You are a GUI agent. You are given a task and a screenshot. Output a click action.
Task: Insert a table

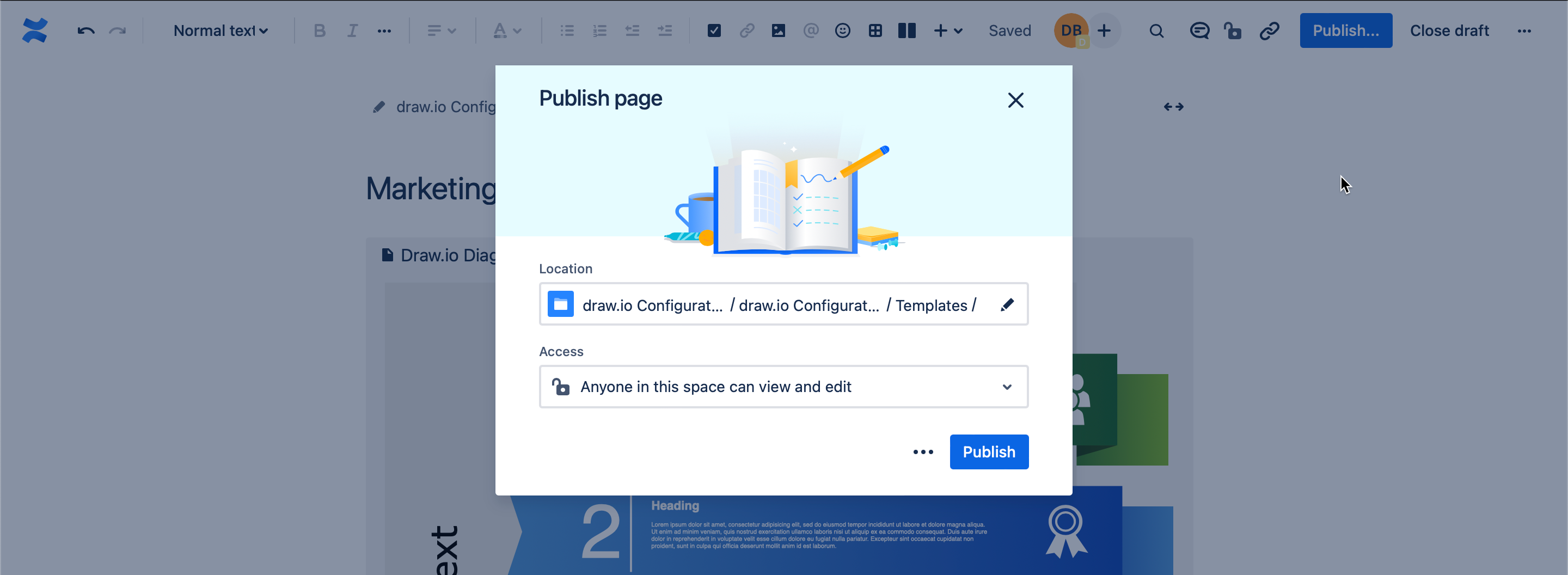[x=875, y=30]
